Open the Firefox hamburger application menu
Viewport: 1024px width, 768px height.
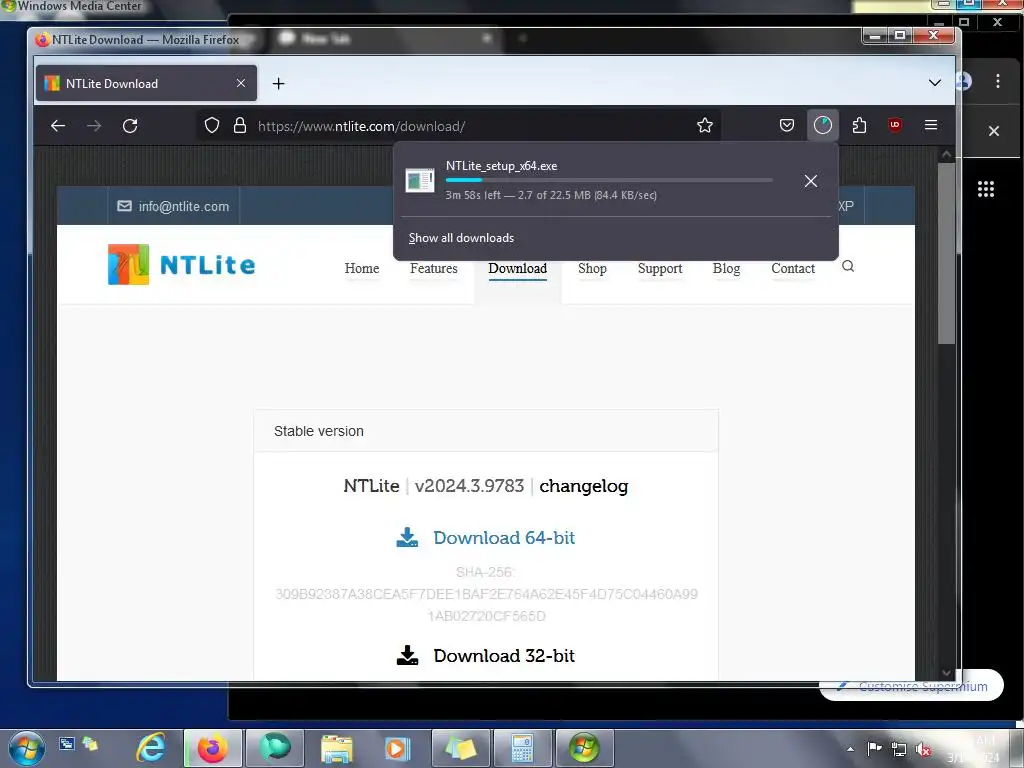point(931,125)
